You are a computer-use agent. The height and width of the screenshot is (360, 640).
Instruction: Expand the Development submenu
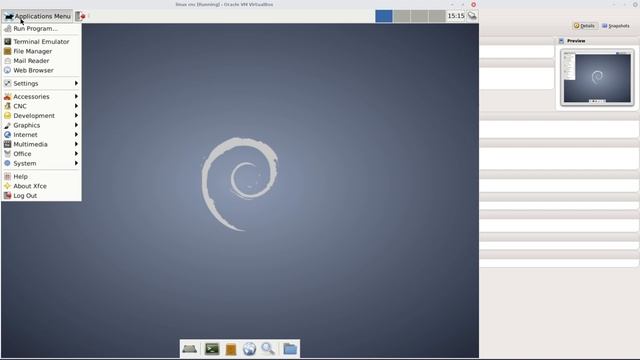(x=41, y=116)
